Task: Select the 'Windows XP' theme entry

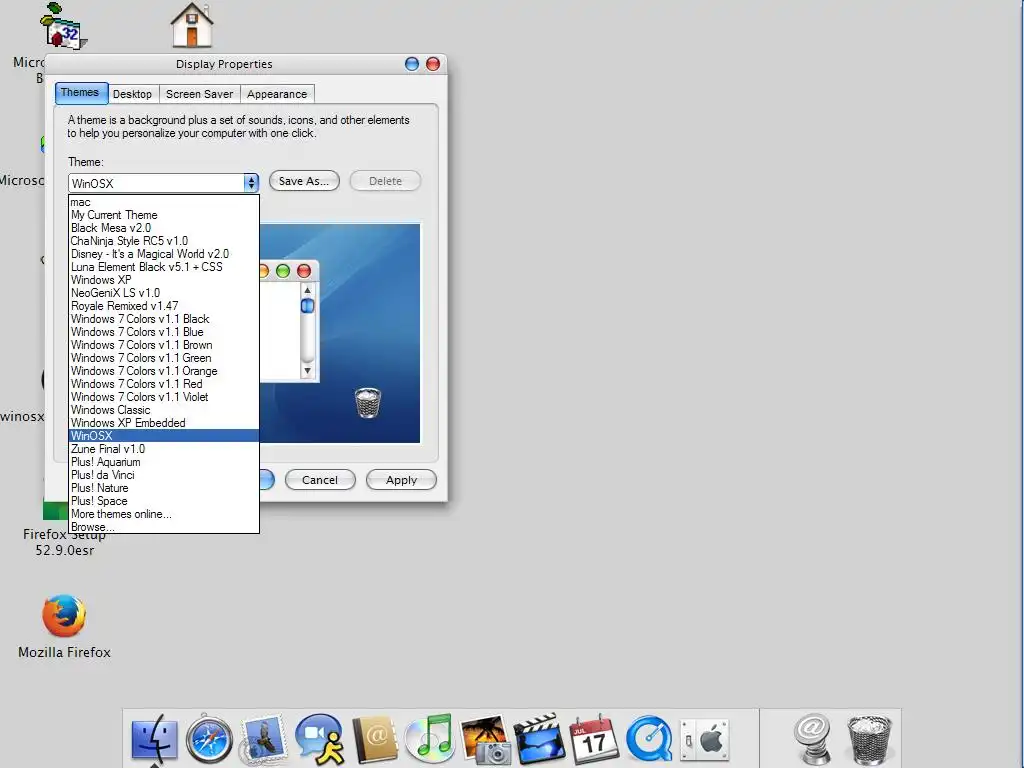Action: 164,280
